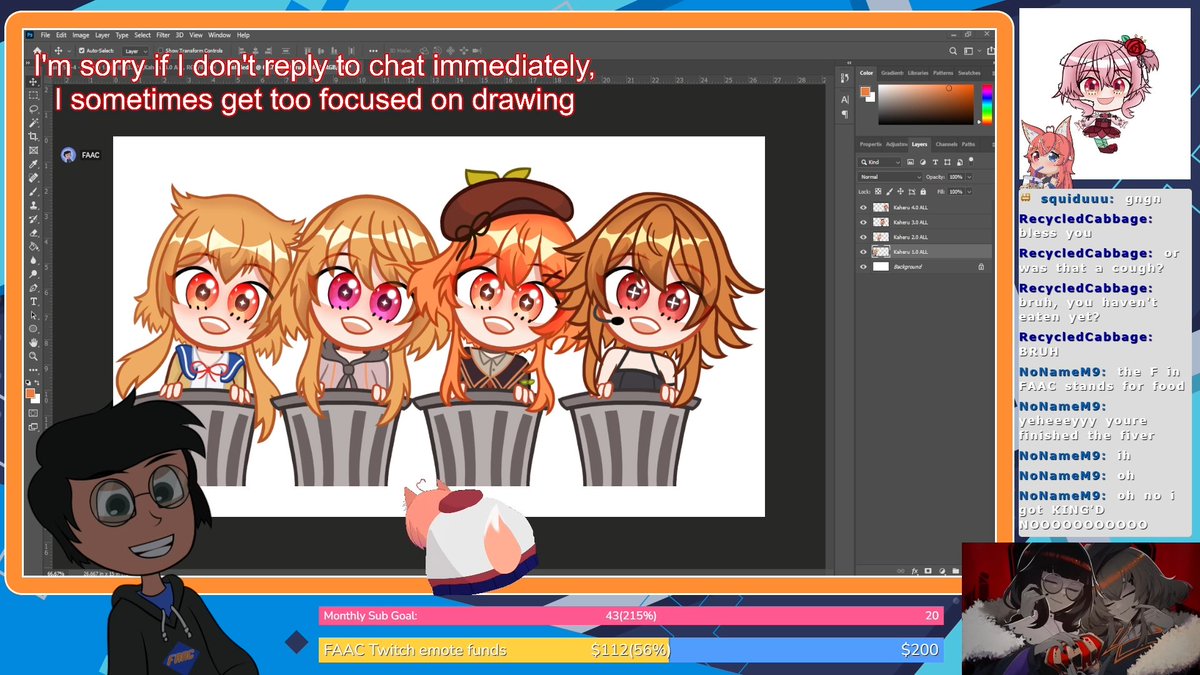Select the Zoom tool
The width and height of the screenshot is (1200, 675).
pyautogui.click(x=34, y=356)
